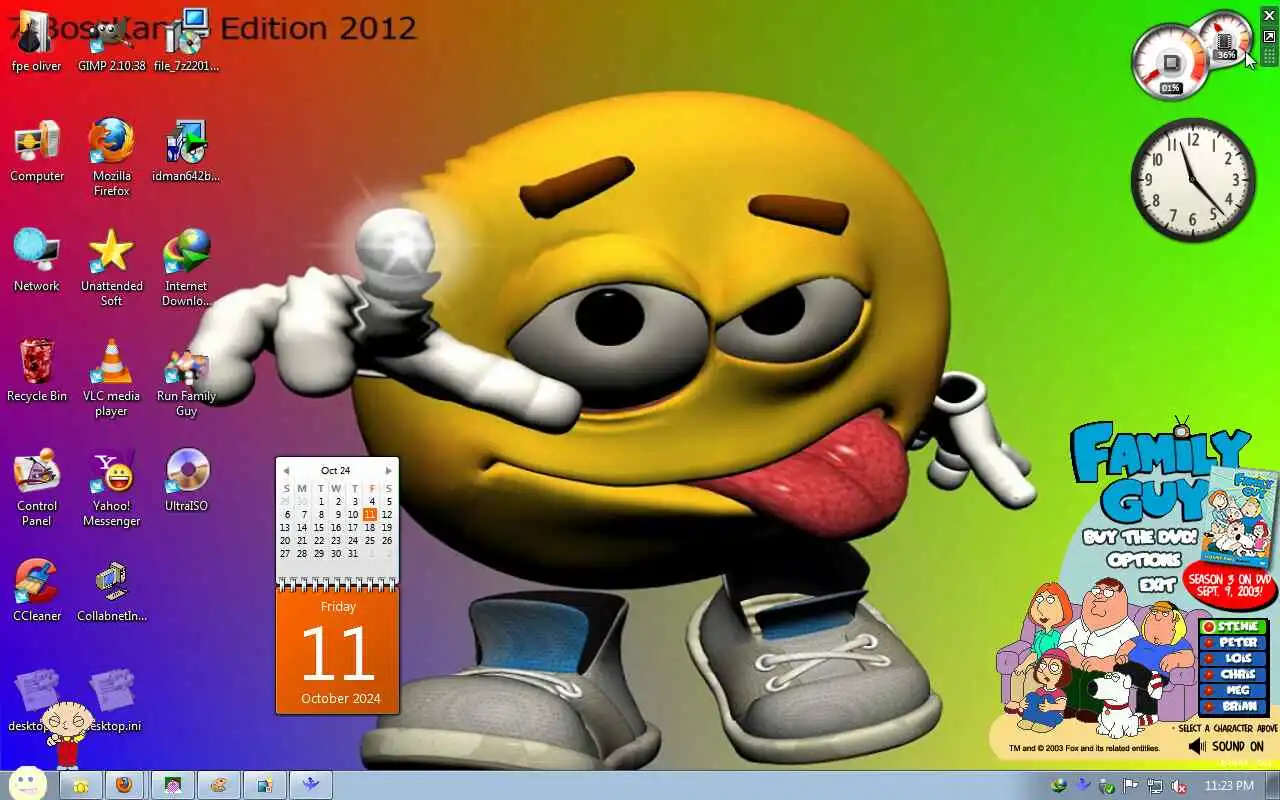Launch Yahoo! Messenger shortcut
The height and width of the screenshot is (800, 1280).
click(111, 488)
